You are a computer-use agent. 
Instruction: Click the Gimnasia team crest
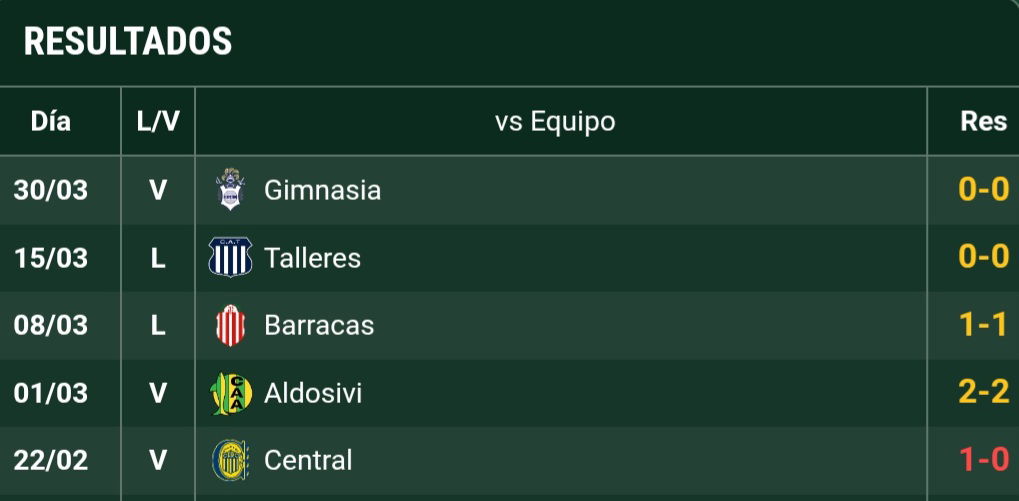230,189
